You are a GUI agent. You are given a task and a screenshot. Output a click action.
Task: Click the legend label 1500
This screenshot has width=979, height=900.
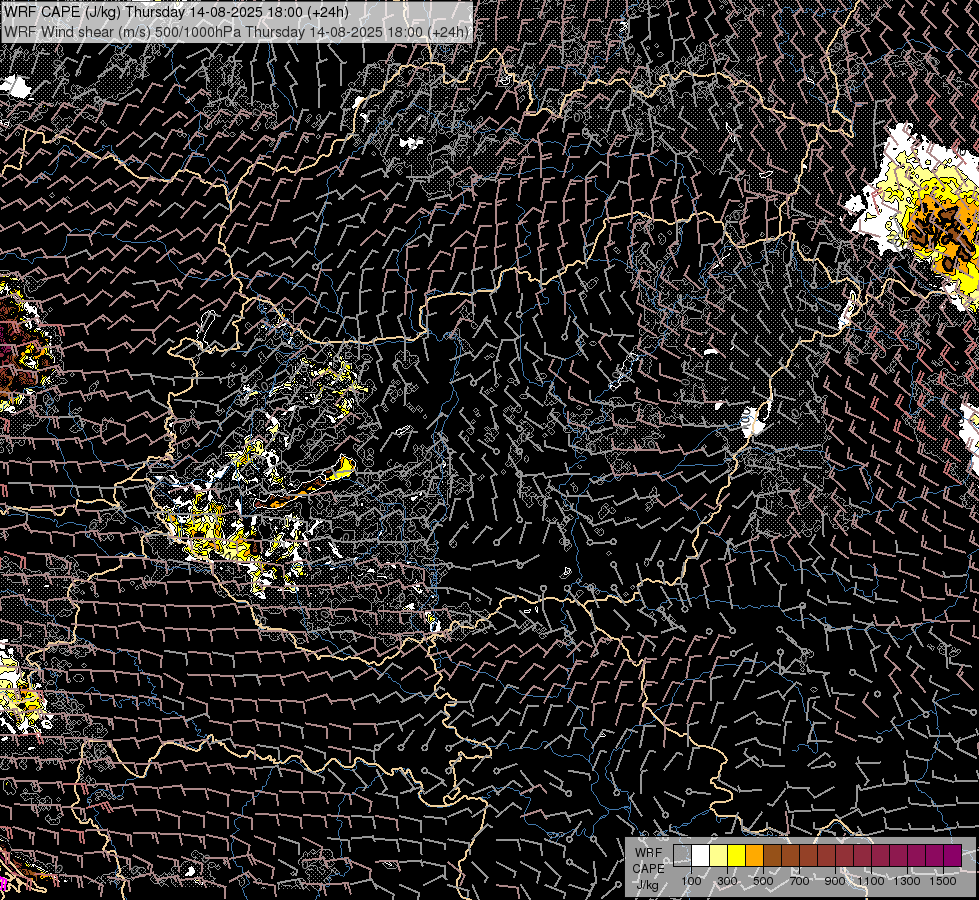tap(943, 881)
